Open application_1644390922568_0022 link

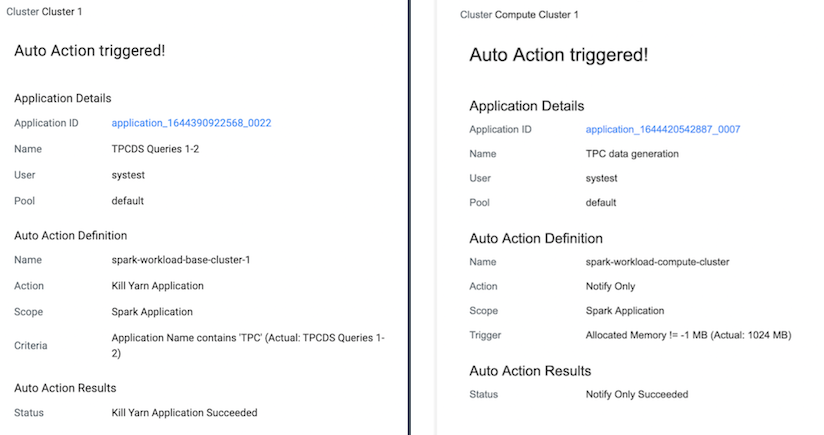pos(191,123)
